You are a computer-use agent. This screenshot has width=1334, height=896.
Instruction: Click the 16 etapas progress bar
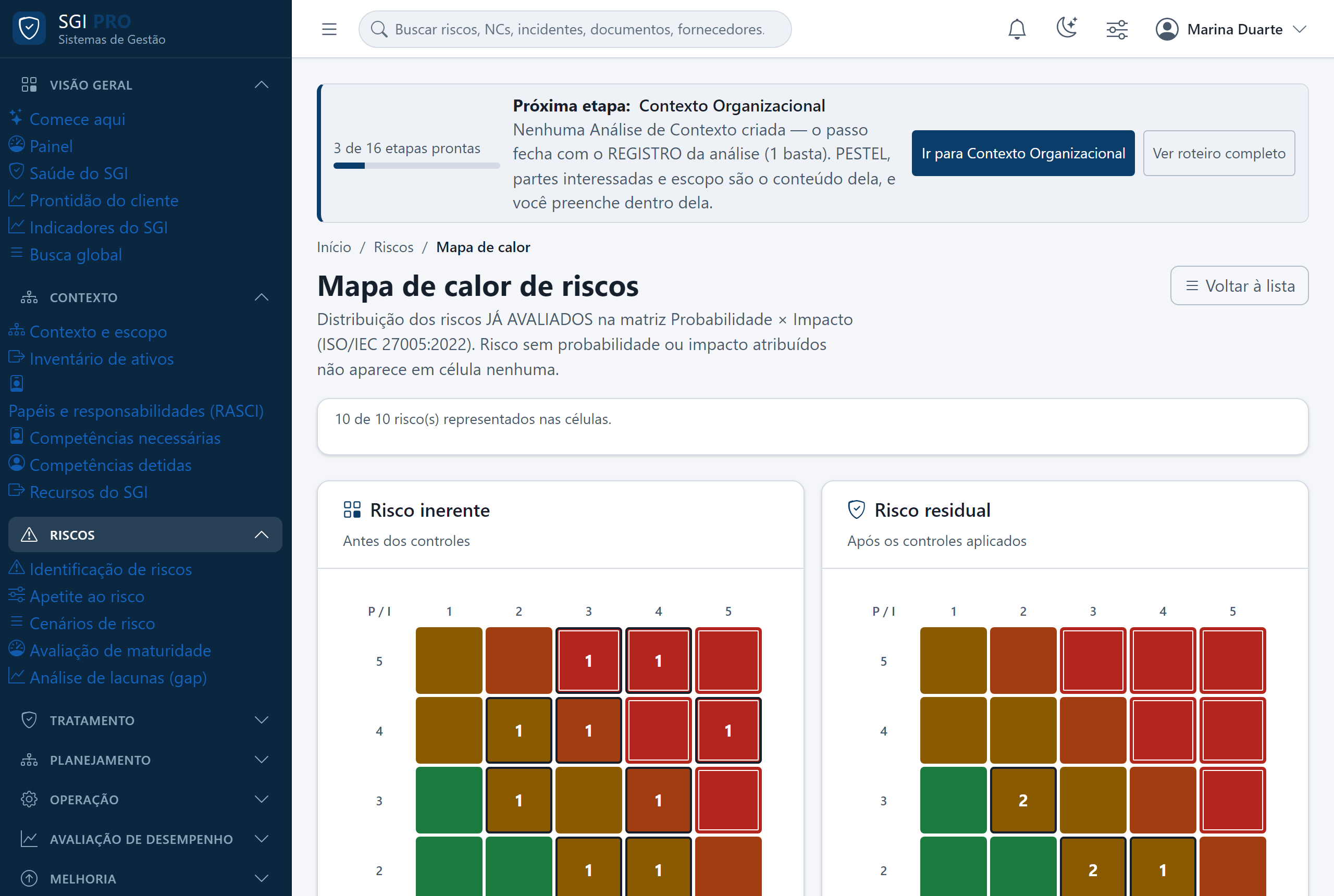[416, 166]
